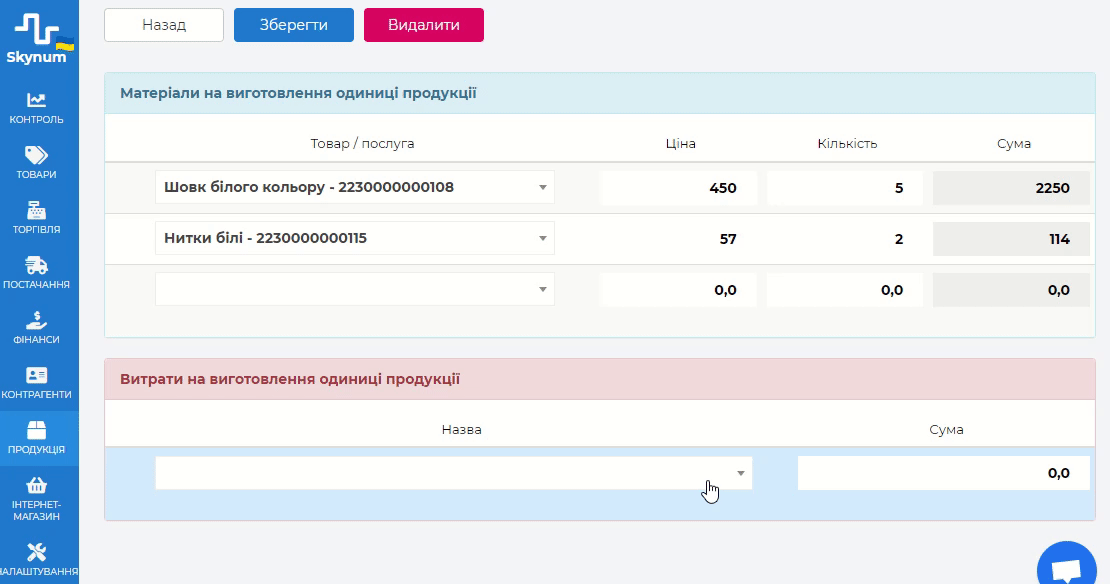Viewport: 1110px width, 584px height.
Task: Expand the Нитки білі product dropdown
Action: tap(355, 239)
